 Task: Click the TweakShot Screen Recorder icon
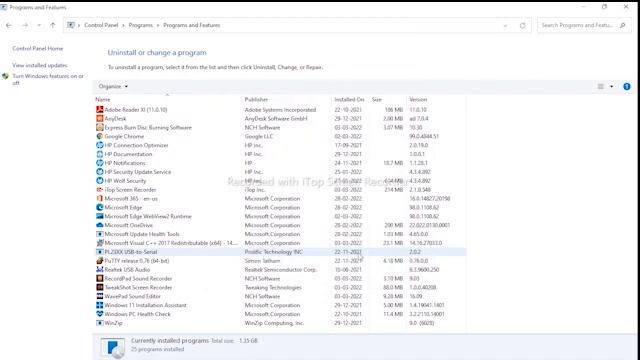click(x=100, y=287)
